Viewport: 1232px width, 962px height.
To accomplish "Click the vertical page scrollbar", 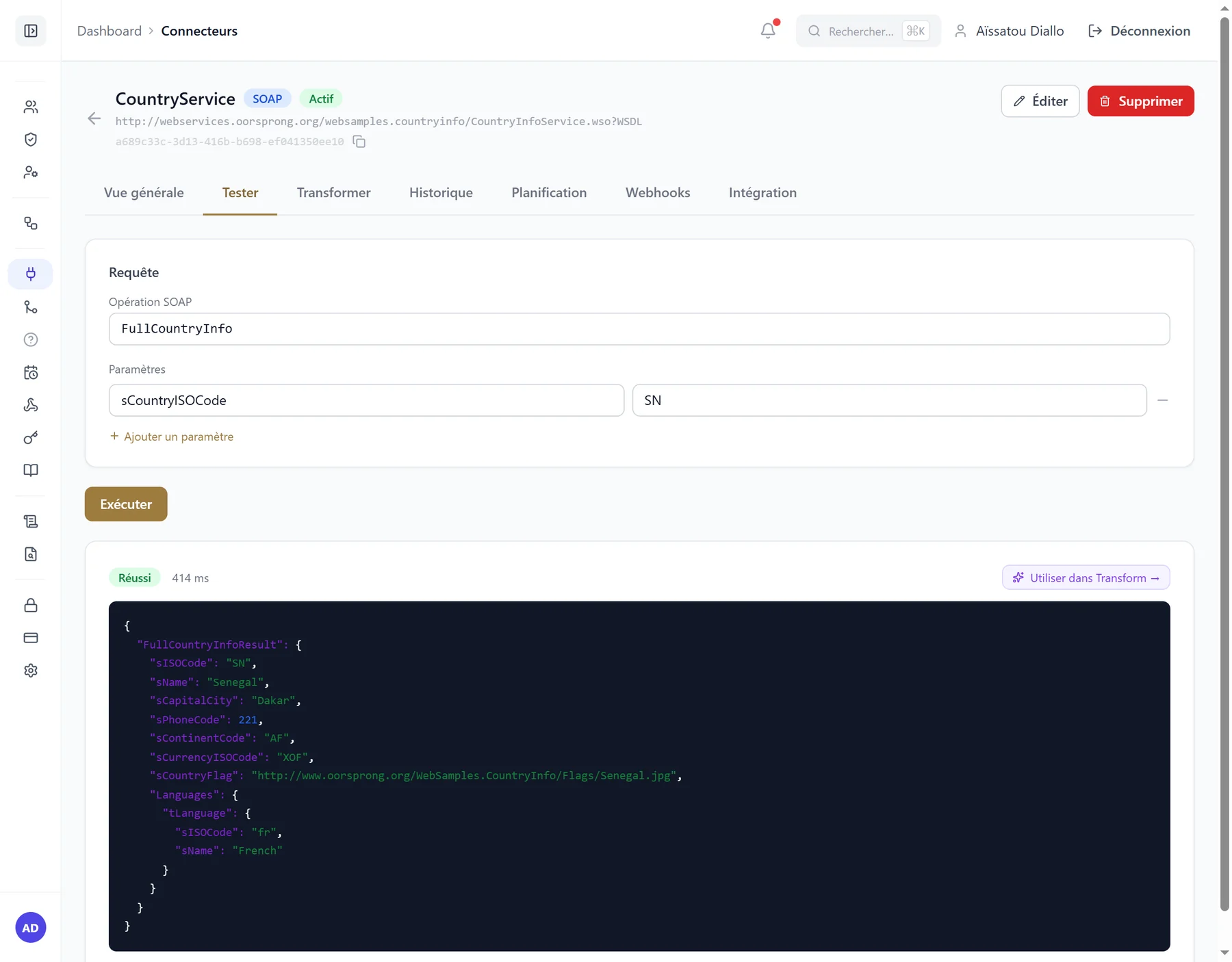I will (1224, 465).
